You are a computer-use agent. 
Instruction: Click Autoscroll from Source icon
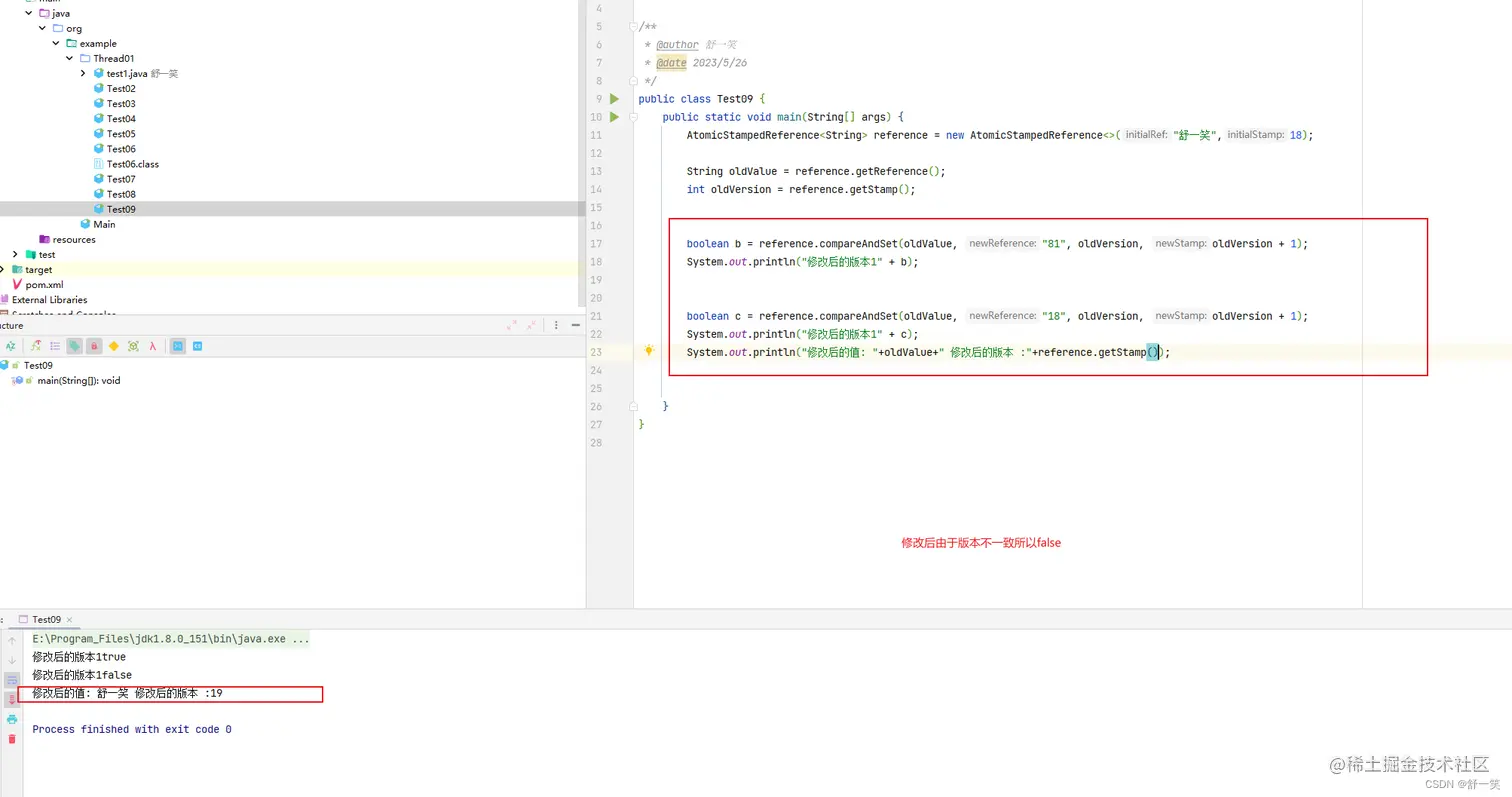[x=197, y=346]
